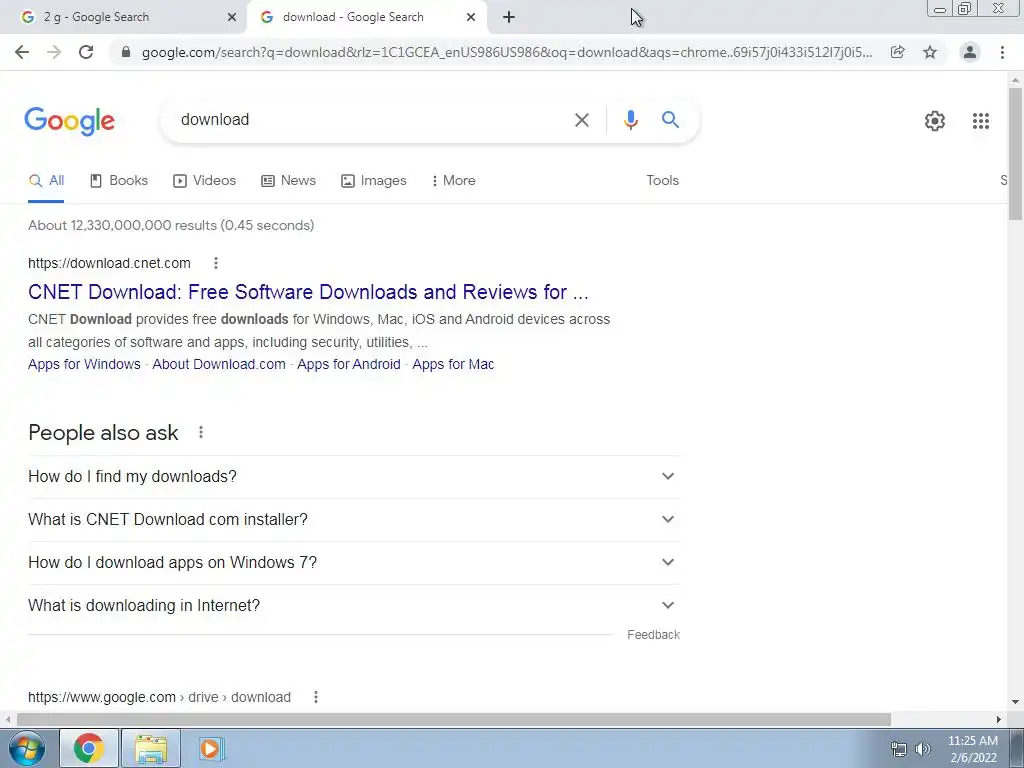Click the horizontal scrollbar thumb
Screen dimensions: 1024x768
click(454, 720)
